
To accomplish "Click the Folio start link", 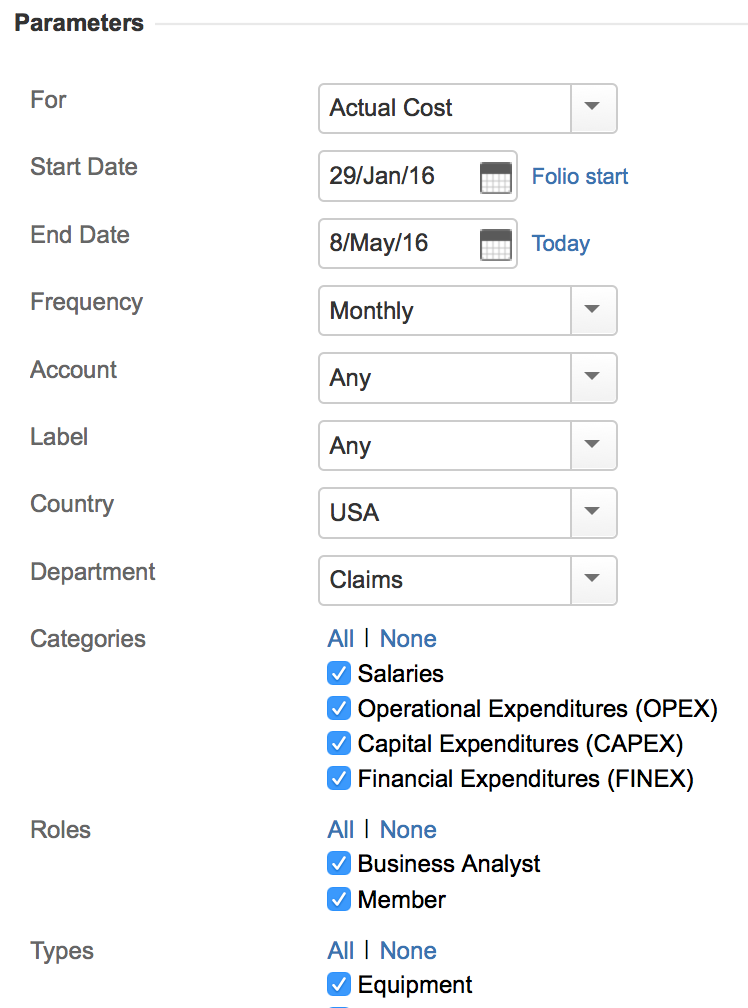I will 580,177.
